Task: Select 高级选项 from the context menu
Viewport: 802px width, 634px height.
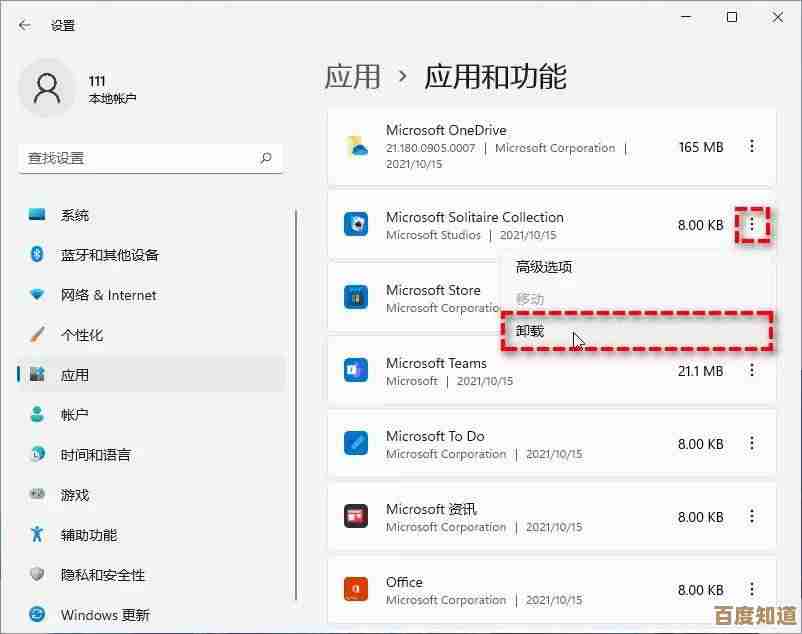Action: [544, 267]
